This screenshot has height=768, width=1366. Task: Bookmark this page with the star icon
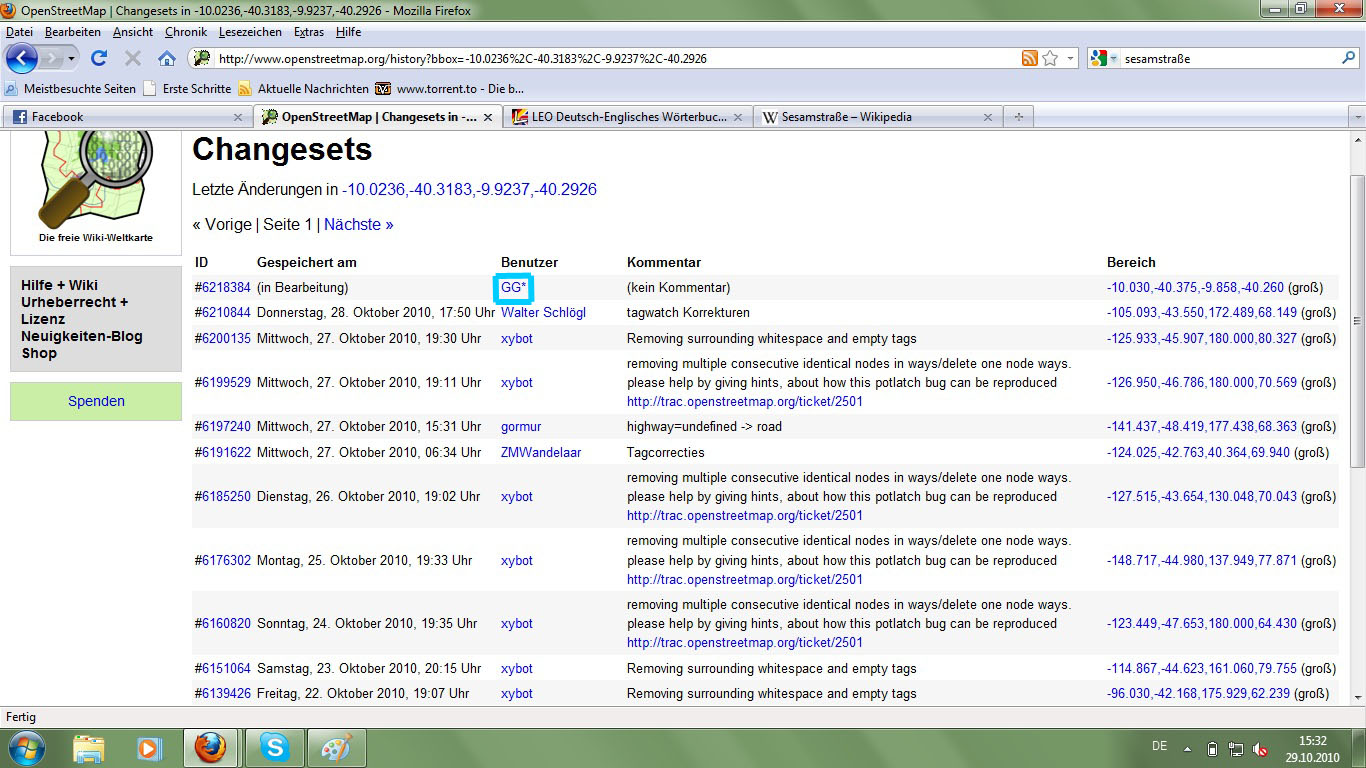[x=1050, y=58]
